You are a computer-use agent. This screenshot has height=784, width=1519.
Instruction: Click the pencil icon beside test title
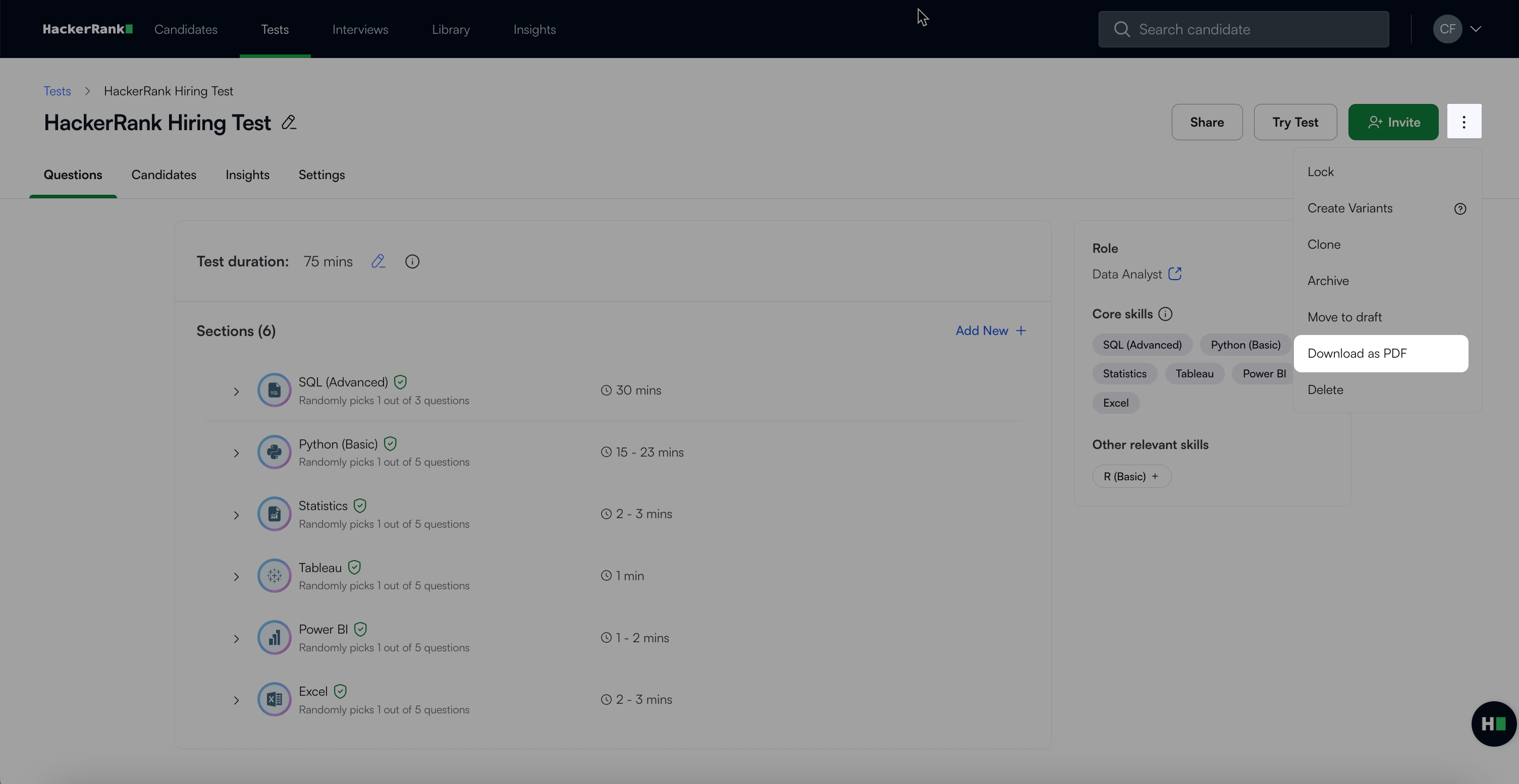tap(288, 123)
